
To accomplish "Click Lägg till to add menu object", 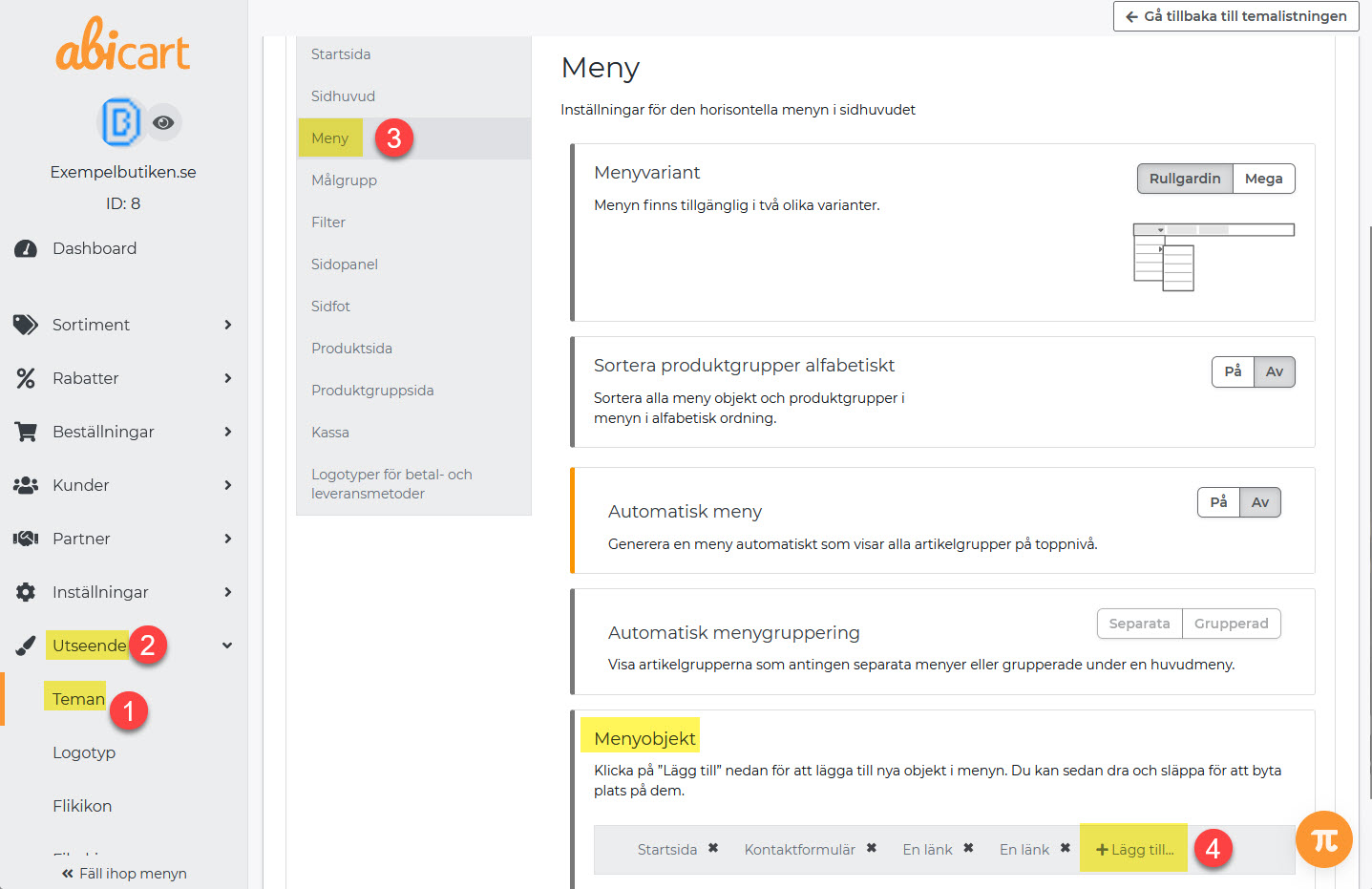I will (x=1134, y=849).
